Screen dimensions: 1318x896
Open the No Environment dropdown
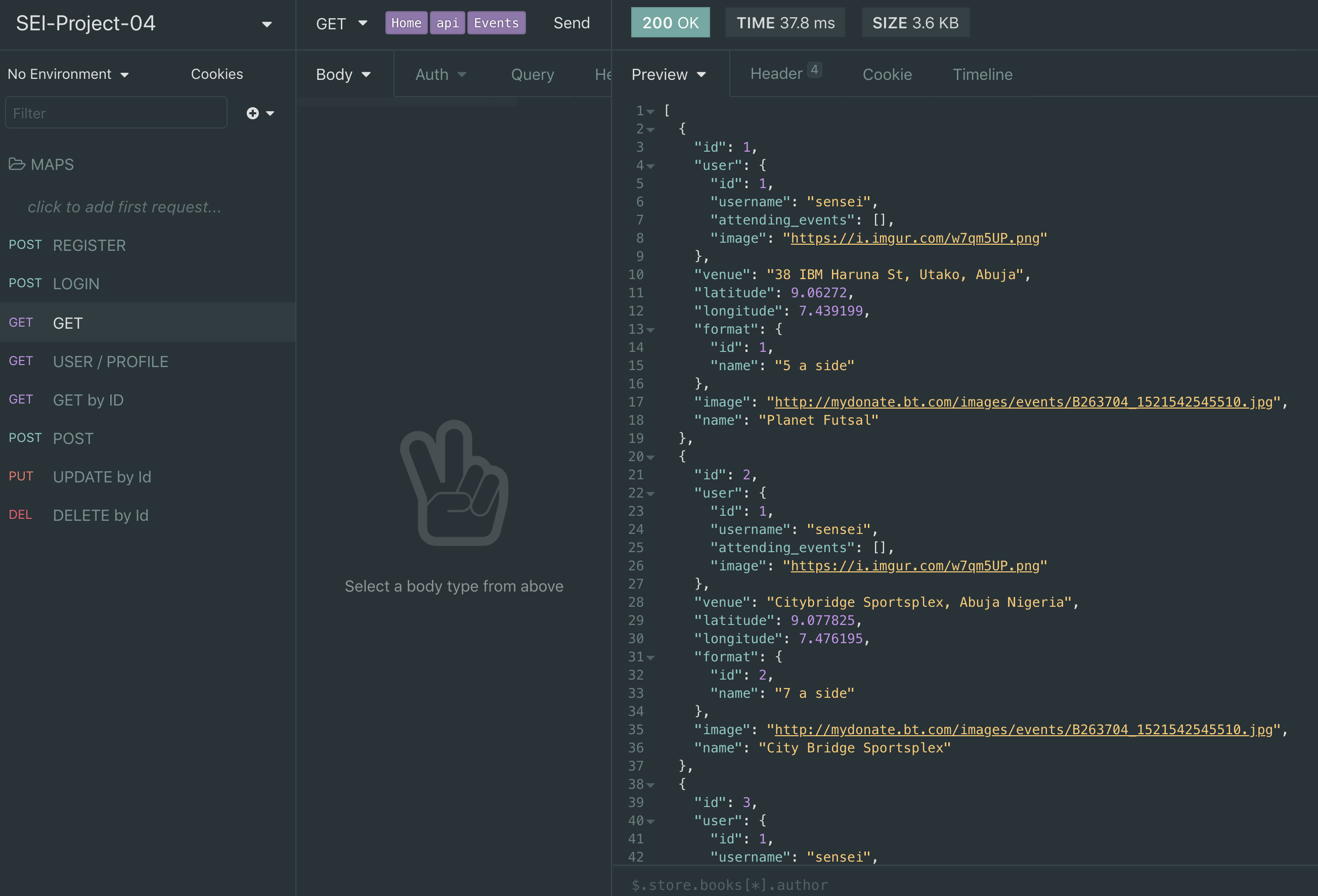click(x=68, y=74)
